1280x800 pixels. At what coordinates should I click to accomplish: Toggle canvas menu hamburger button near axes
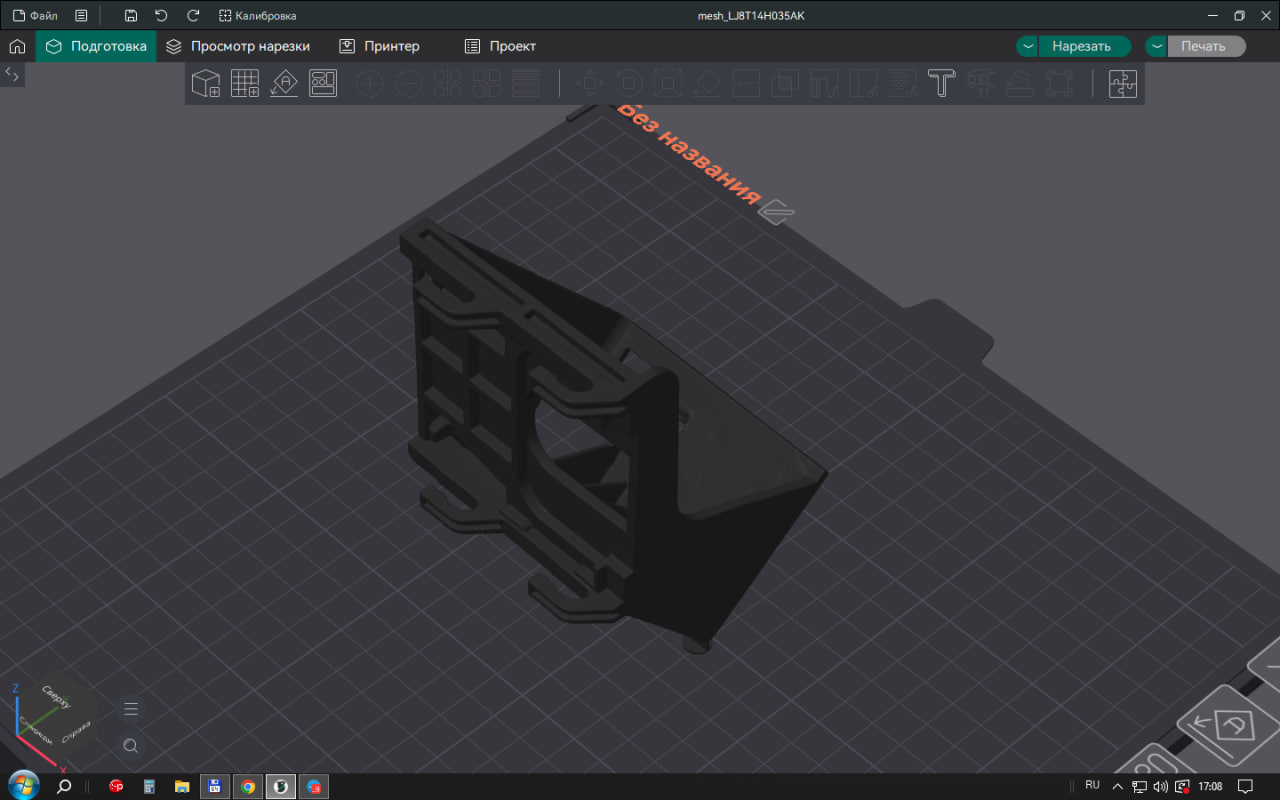point(130,709)
